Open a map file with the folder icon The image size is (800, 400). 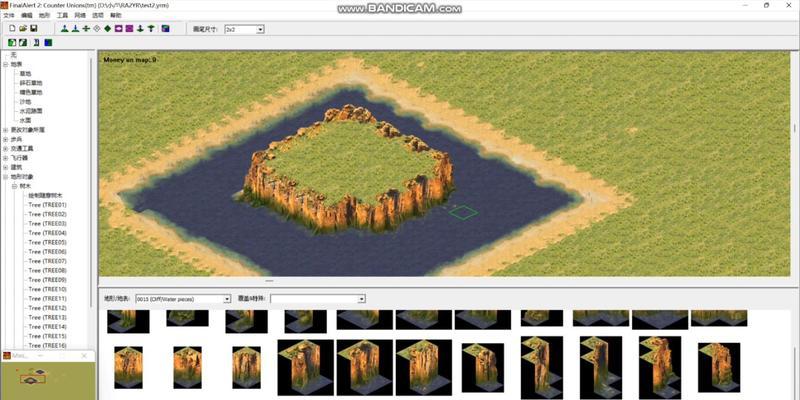[23, 29]
